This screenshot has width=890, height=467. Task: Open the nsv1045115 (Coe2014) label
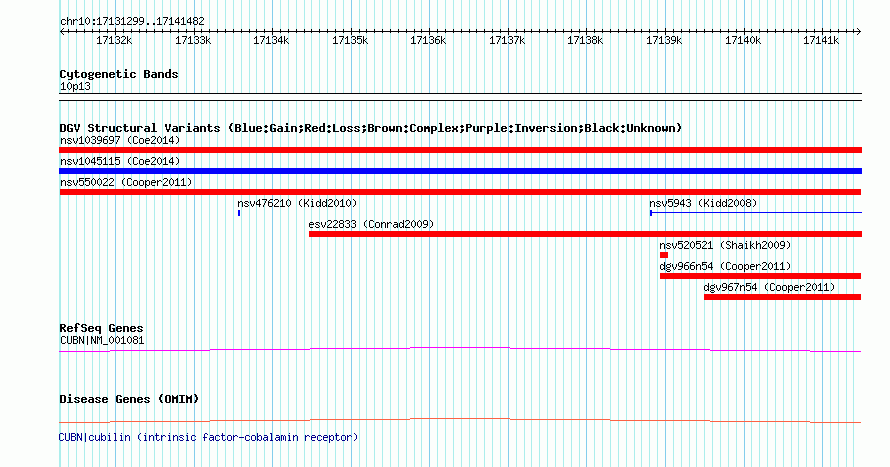(120, 161)
